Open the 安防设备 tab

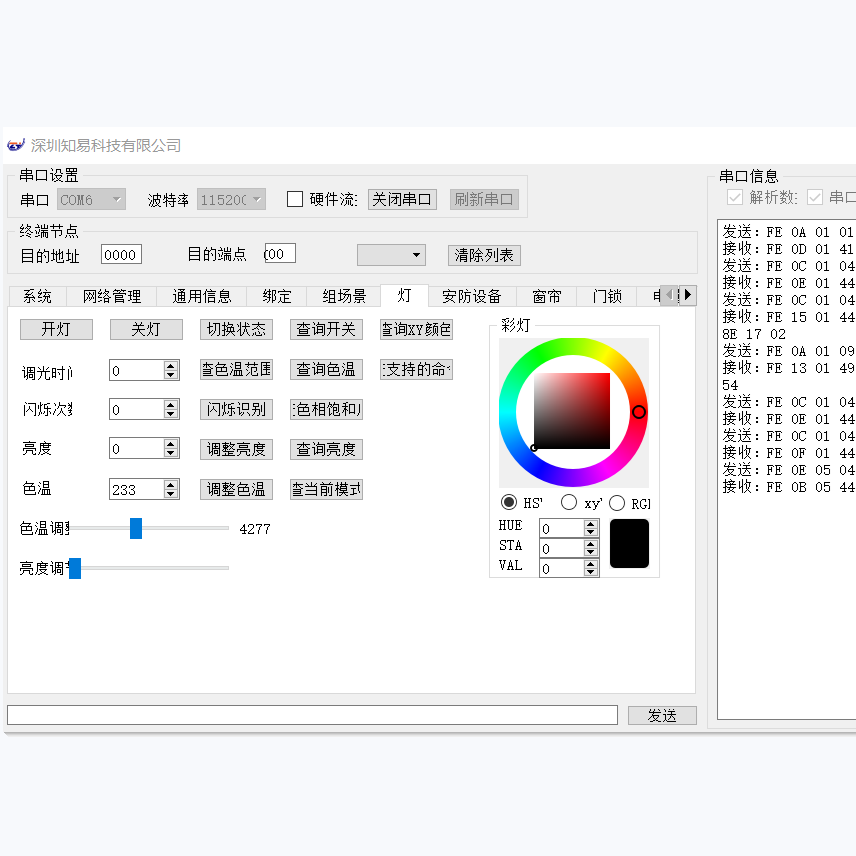(x=472, y=296)
